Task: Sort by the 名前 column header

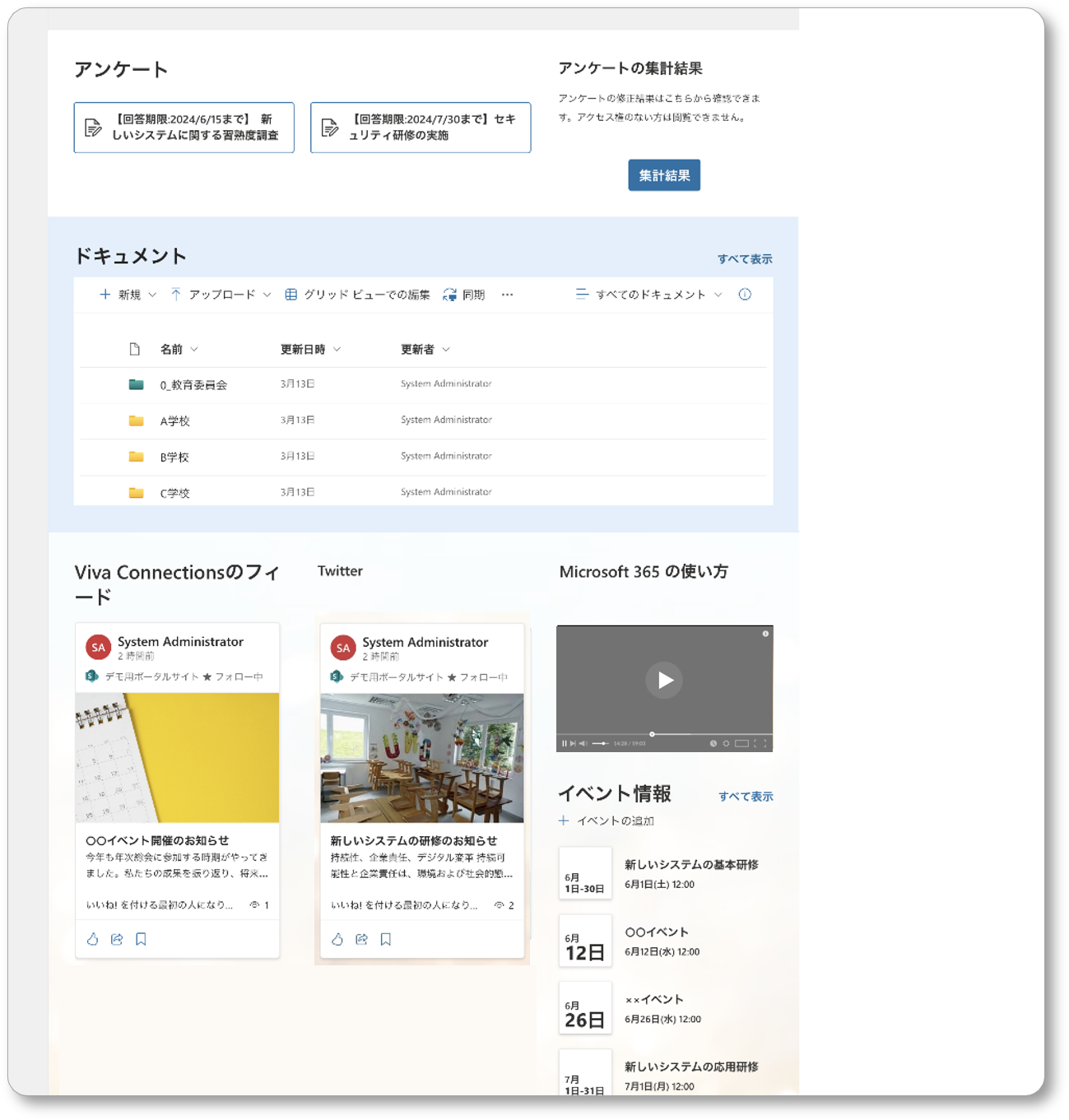Action: [179, 350]
